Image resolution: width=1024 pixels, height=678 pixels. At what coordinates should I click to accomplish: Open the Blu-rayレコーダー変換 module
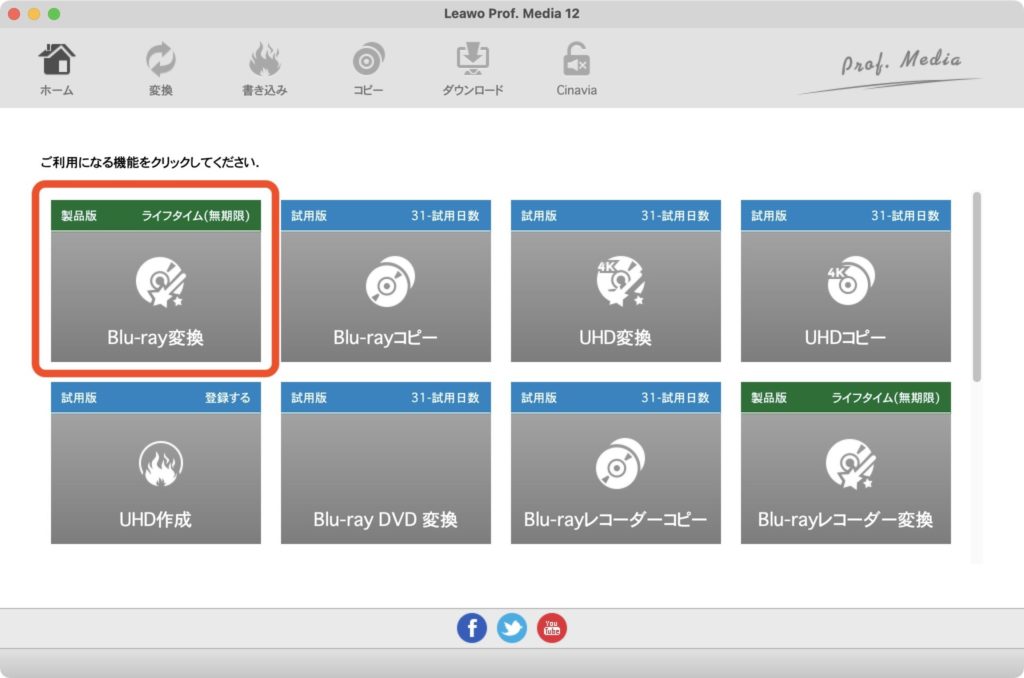point(845,465)
